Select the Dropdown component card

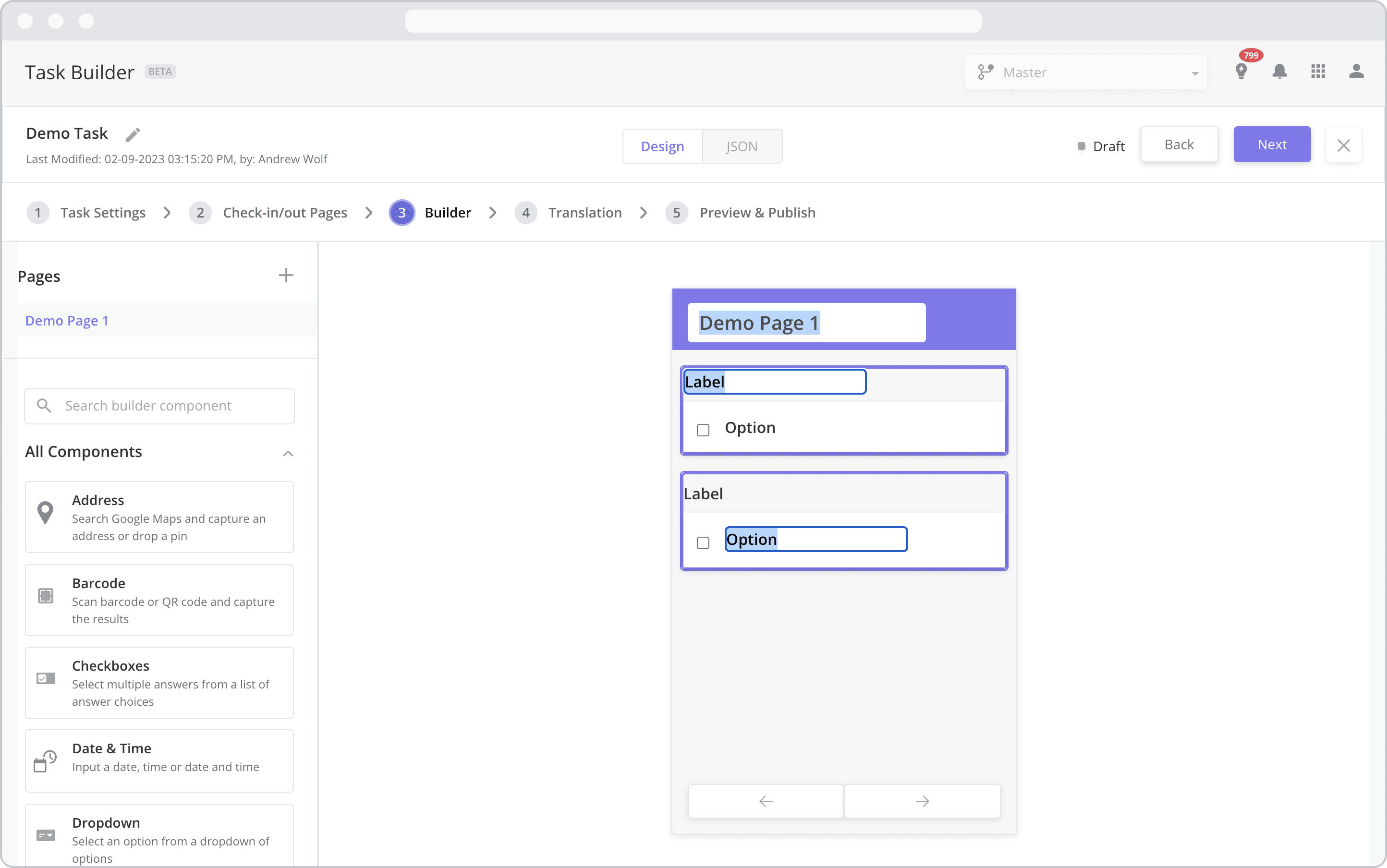pos(159,836)
